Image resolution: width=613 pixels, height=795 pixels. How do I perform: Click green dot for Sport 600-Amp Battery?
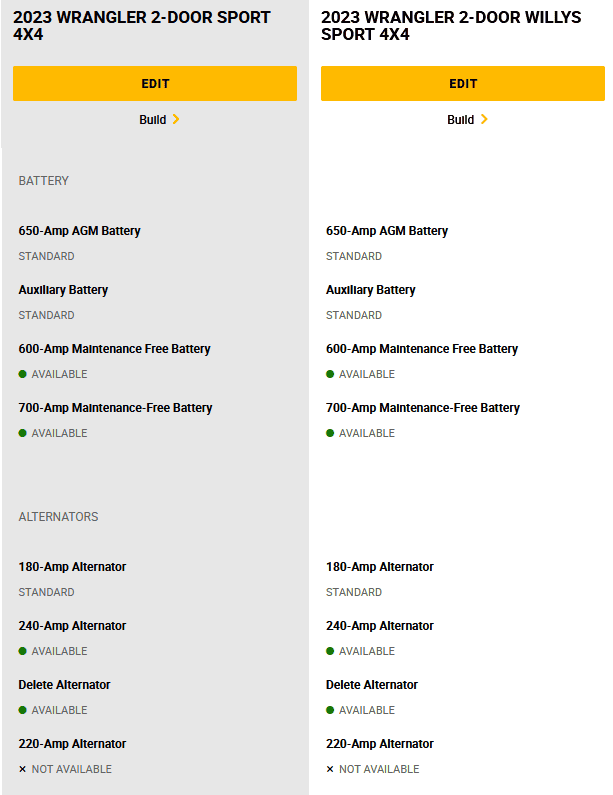22,374
